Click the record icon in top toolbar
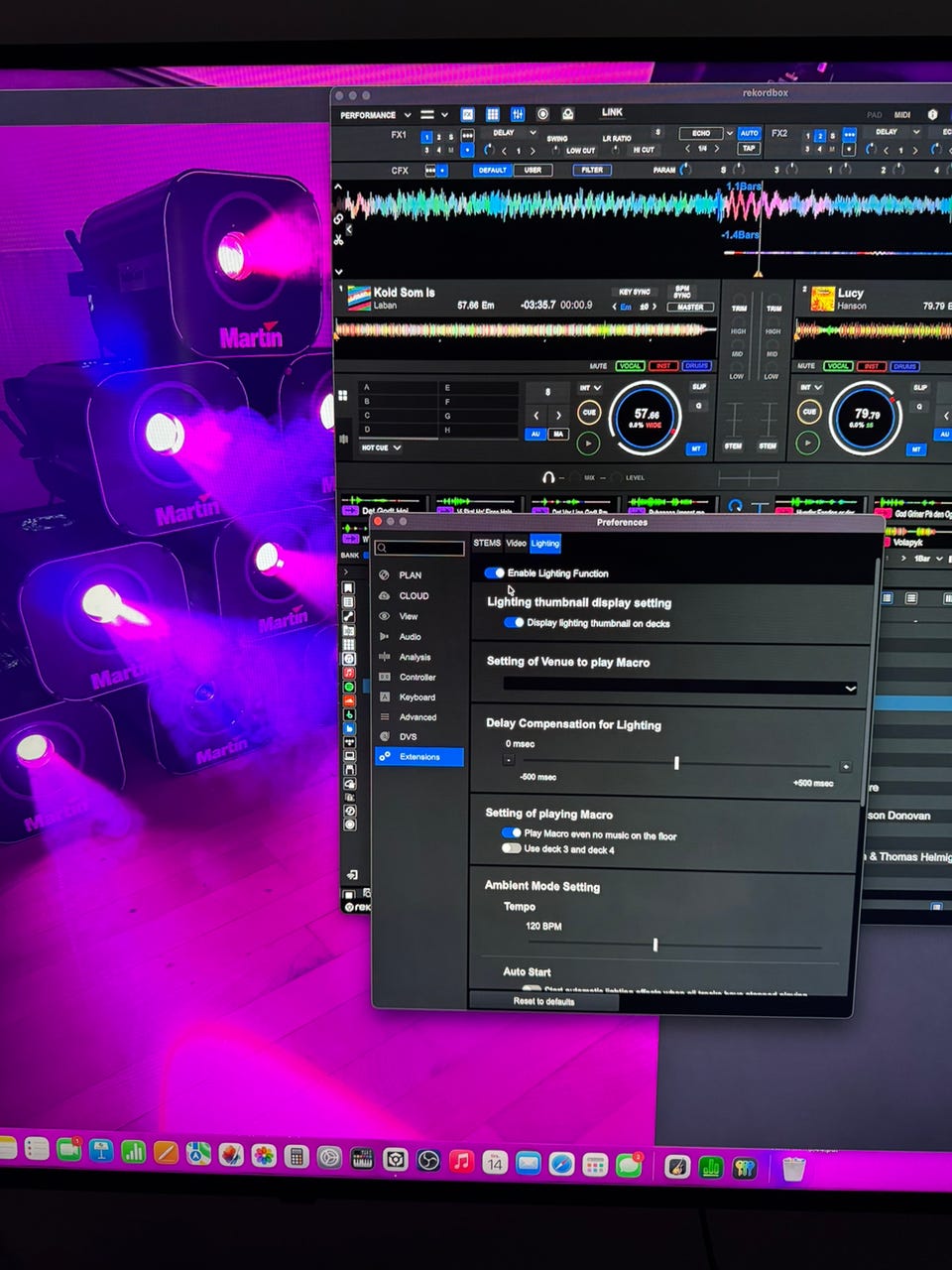This screenshot has width=952, height=1270. 542,115
